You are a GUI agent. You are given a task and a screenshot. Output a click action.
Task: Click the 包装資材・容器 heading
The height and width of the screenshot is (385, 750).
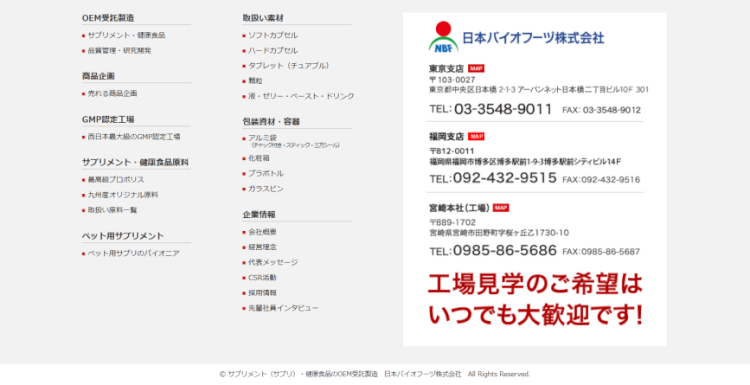tap(271, 122)
